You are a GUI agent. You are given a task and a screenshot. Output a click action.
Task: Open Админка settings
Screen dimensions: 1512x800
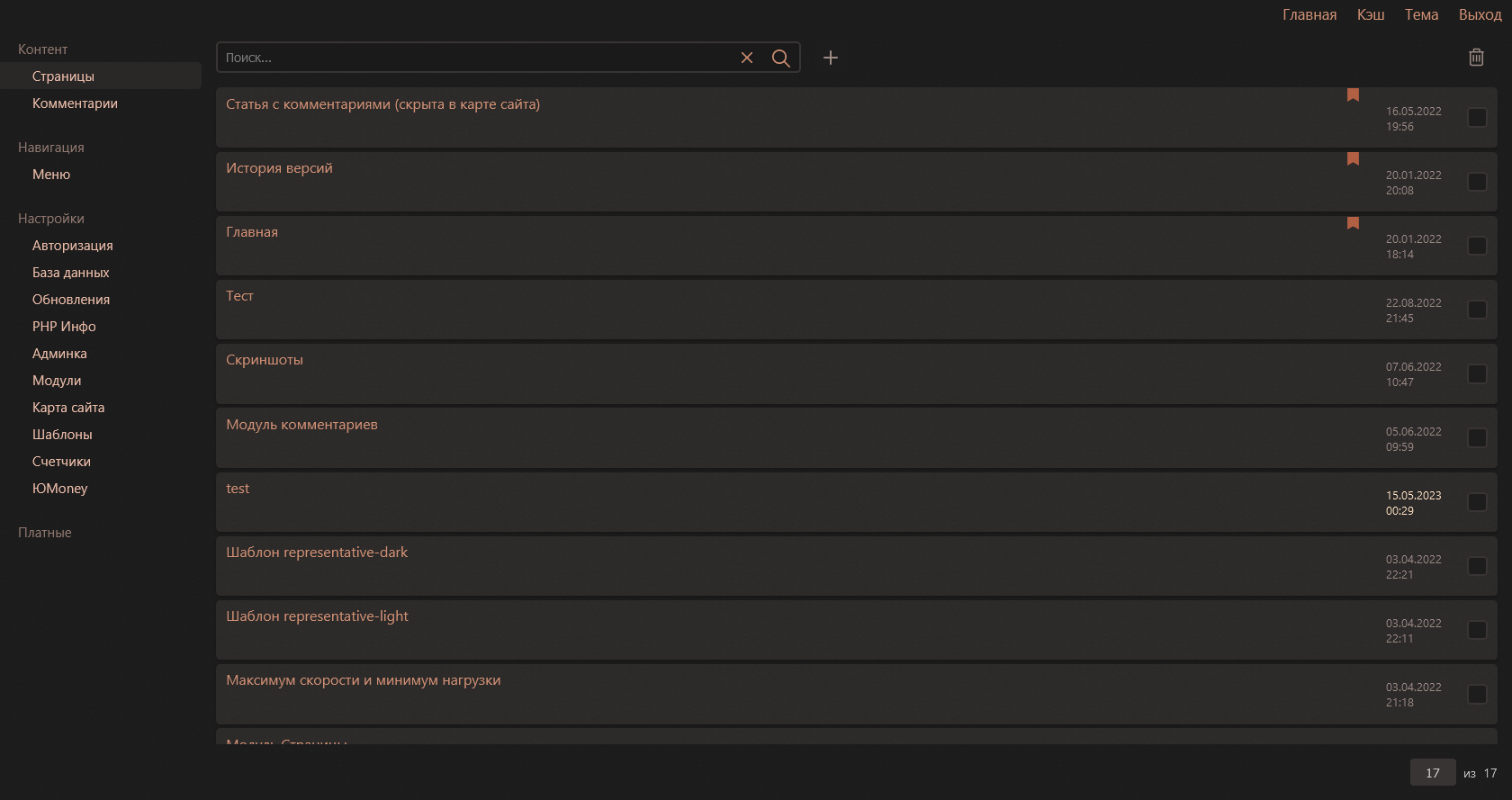pos(59,354)
